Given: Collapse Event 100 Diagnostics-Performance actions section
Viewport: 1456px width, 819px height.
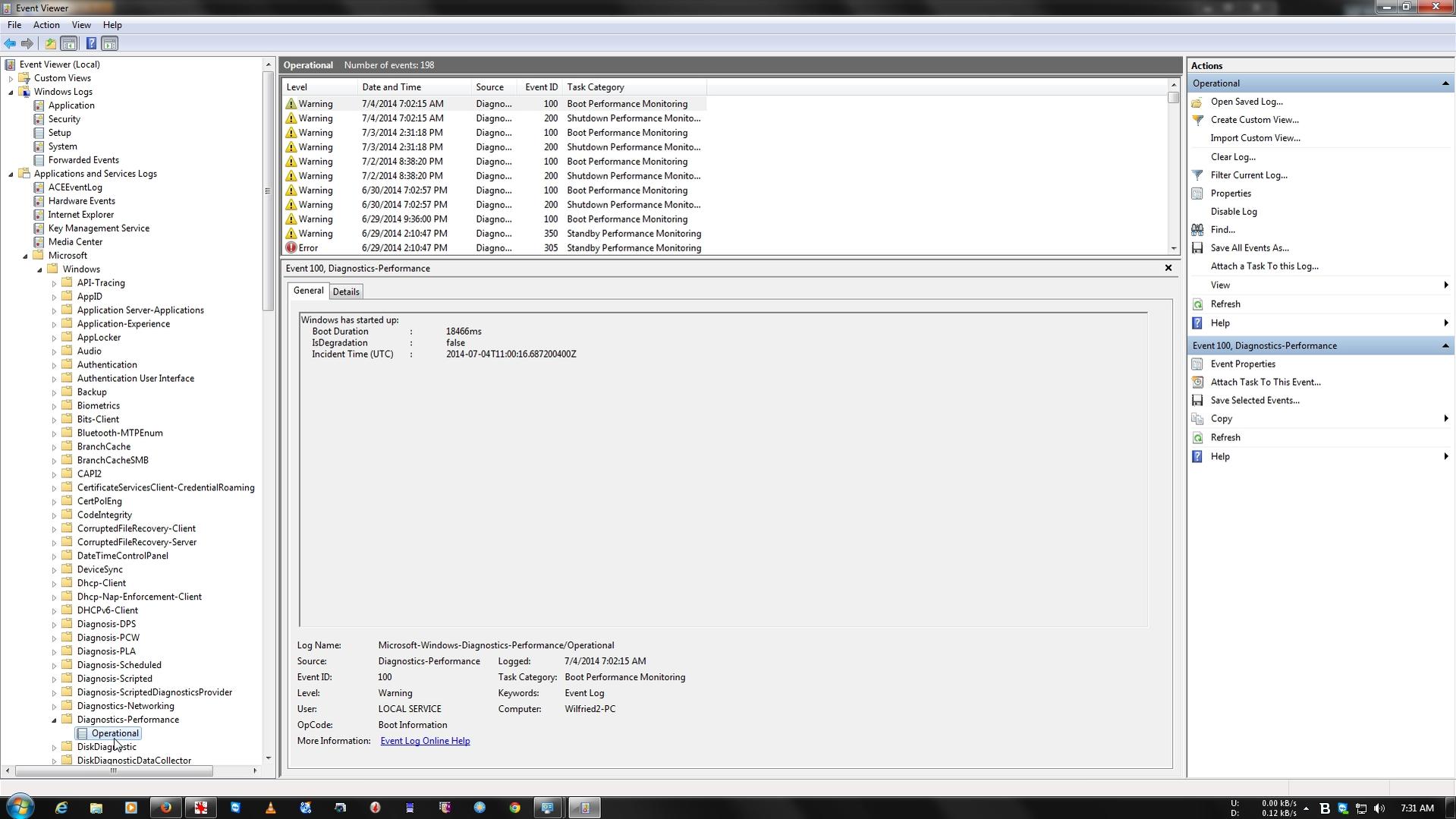Looking at the screenshot, I should coord(1445,346).
